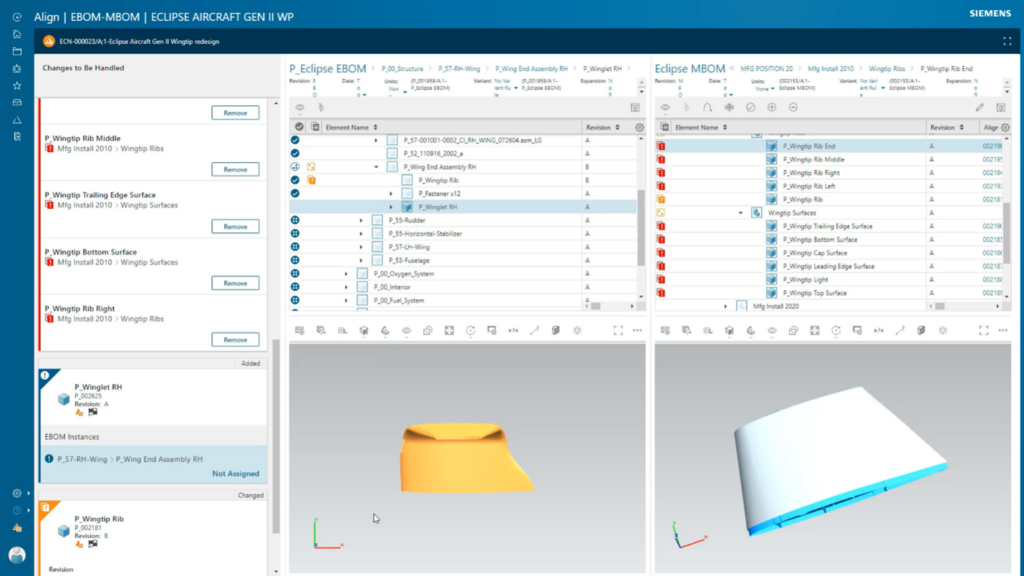
Task: Expand the P_Fastener x12 node
Action: tap(391, 194)
